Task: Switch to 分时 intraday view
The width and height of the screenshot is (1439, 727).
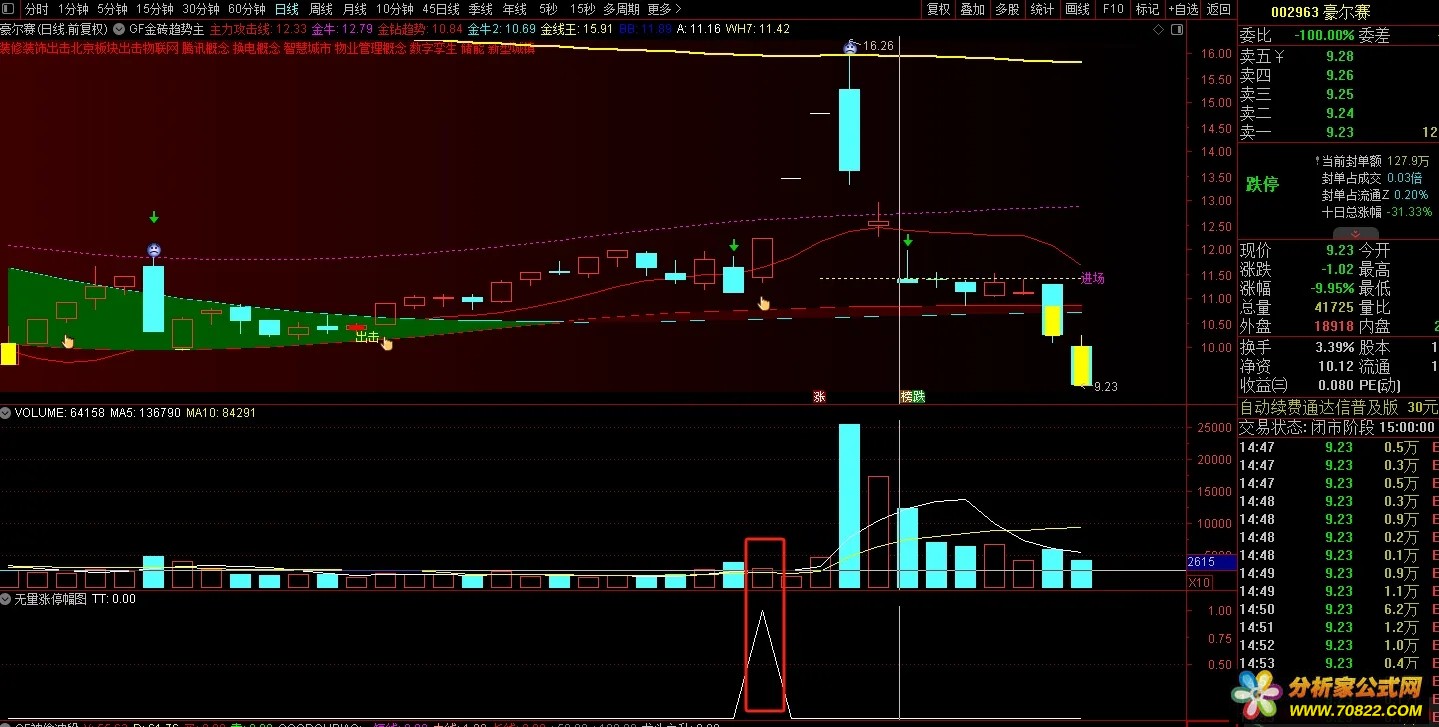Action: (36, 9)
